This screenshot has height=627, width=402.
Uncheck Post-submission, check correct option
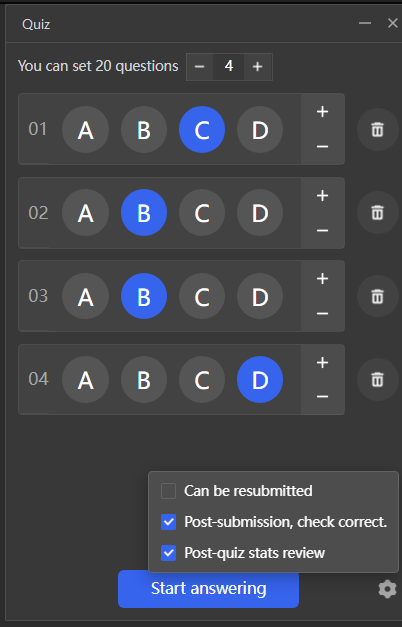tap(168, 522)
